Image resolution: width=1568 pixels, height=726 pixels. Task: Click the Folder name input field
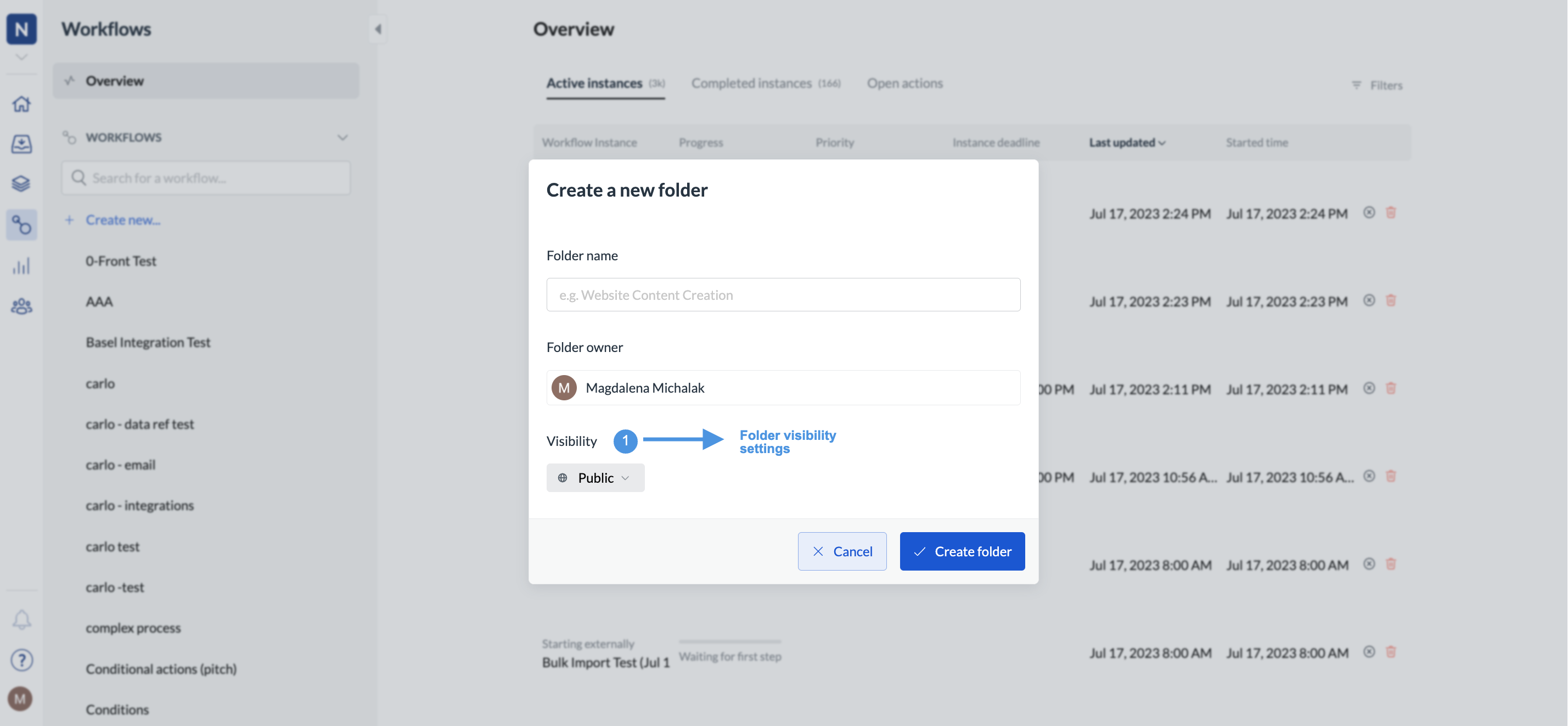pyautogui.click(x=783, y=295)
